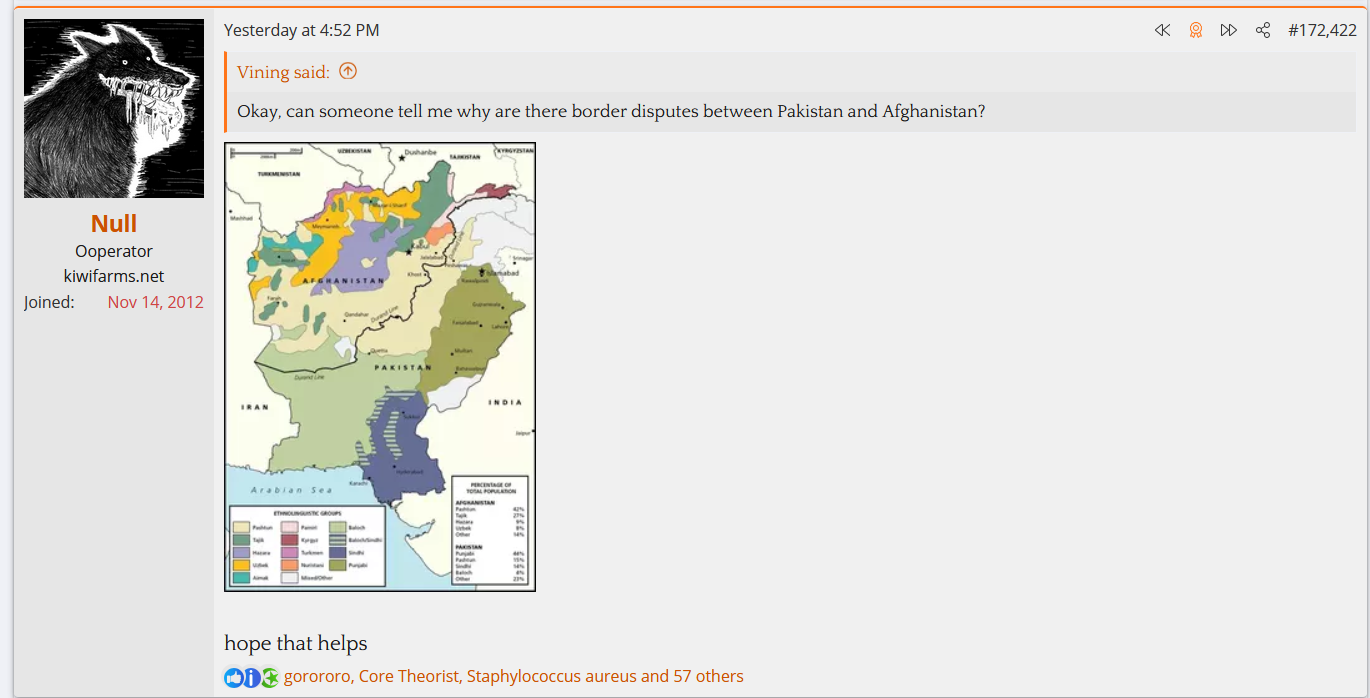
Task: View reactions from gorororo and 57 others
Action: tap(513, 676)
